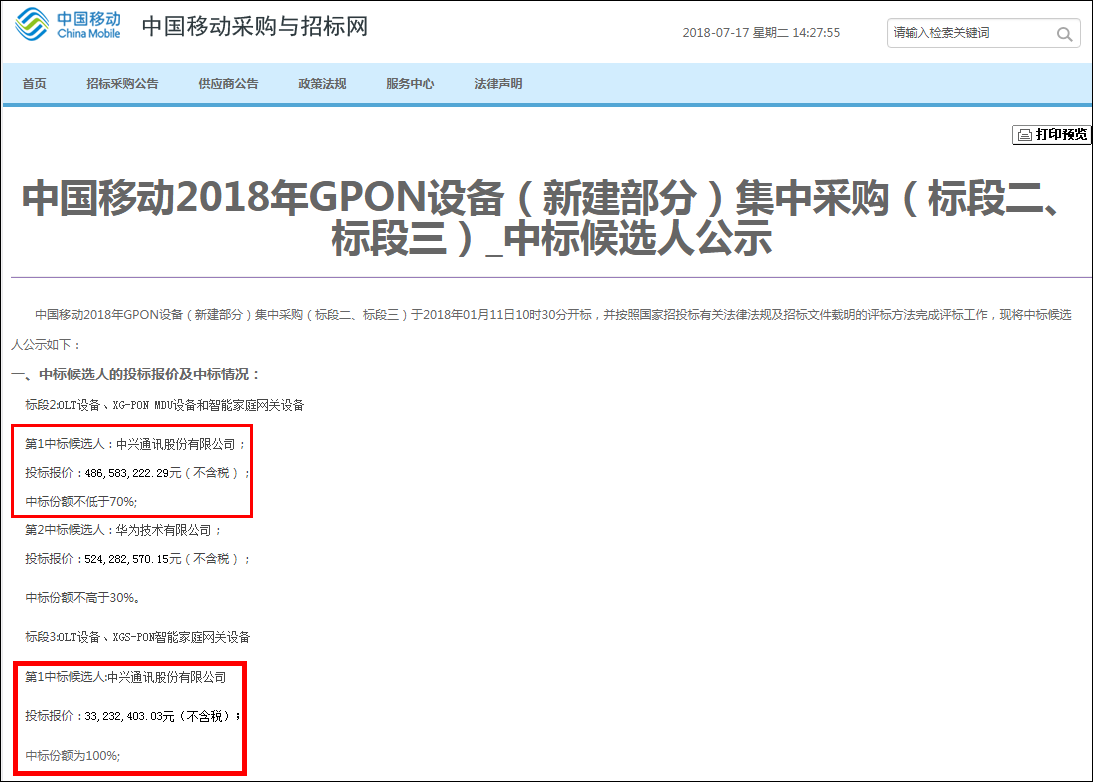Click the date and time 2018-07-17 text
The image size is (1093, 782).
click(761, 33)
